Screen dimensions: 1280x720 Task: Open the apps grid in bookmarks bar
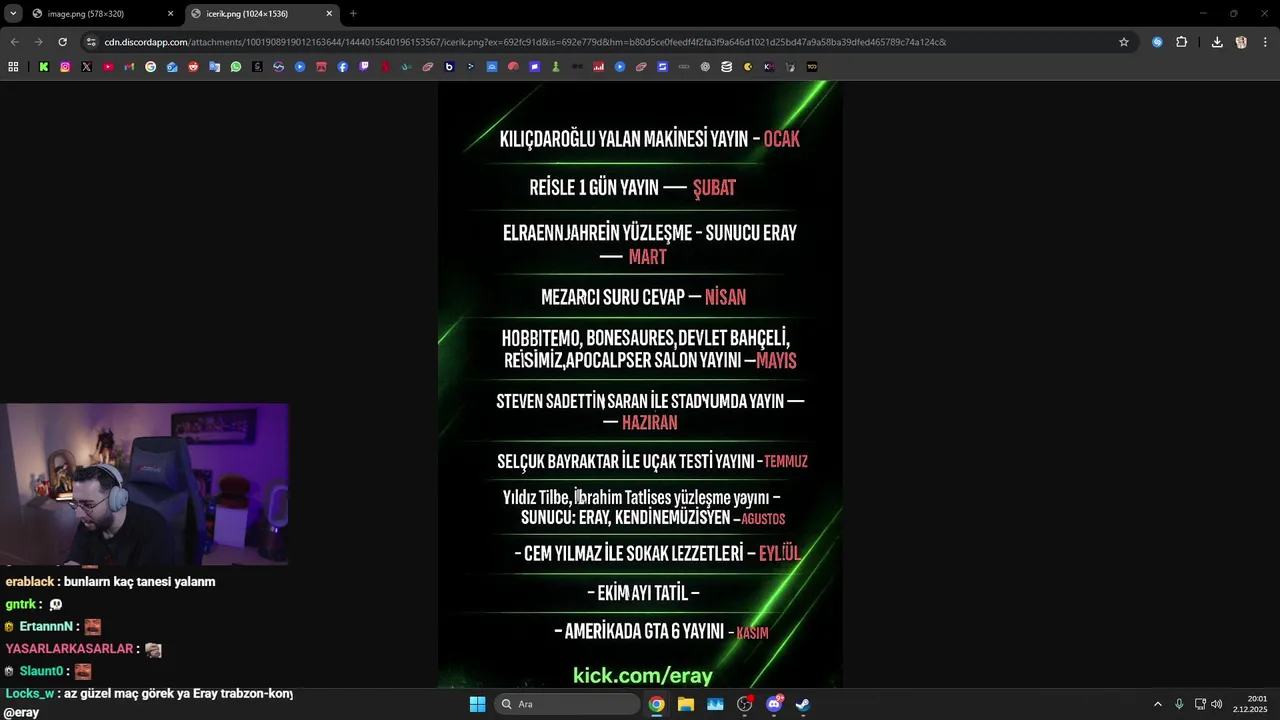pyautogui.click(x=13, y=67)
